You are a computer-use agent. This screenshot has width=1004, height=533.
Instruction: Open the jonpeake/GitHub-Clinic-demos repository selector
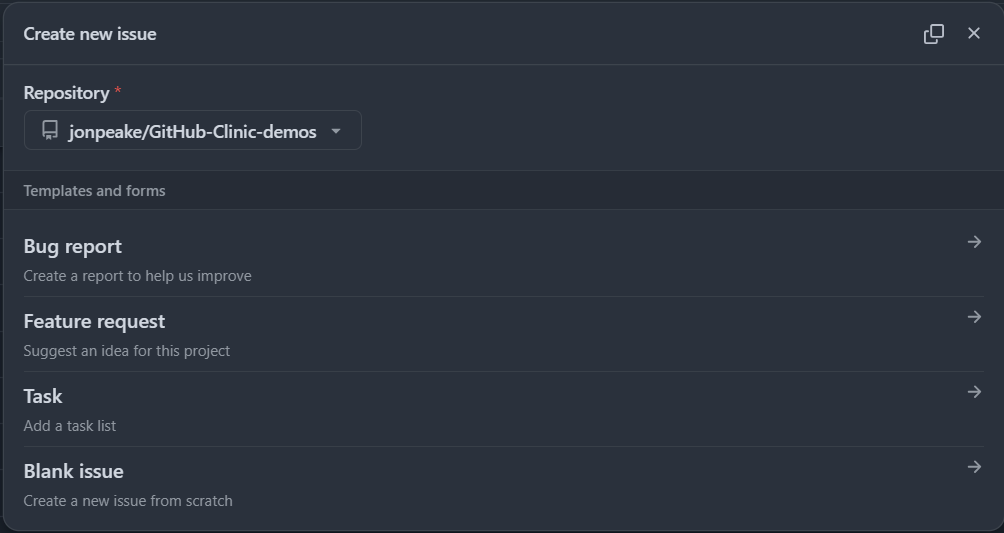[x=193, y=130]
